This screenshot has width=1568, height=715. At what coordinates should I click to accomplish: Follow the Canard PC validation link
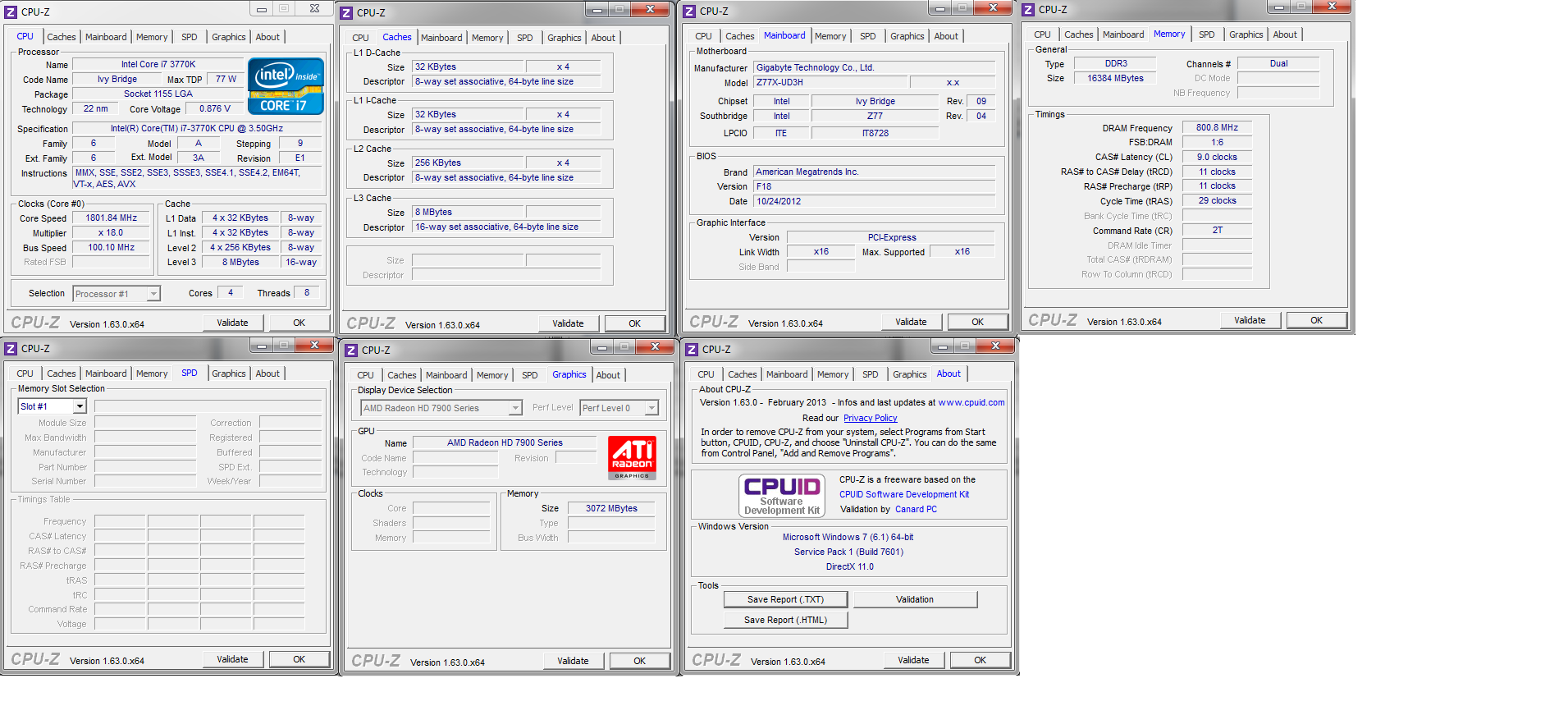point(916,509)
